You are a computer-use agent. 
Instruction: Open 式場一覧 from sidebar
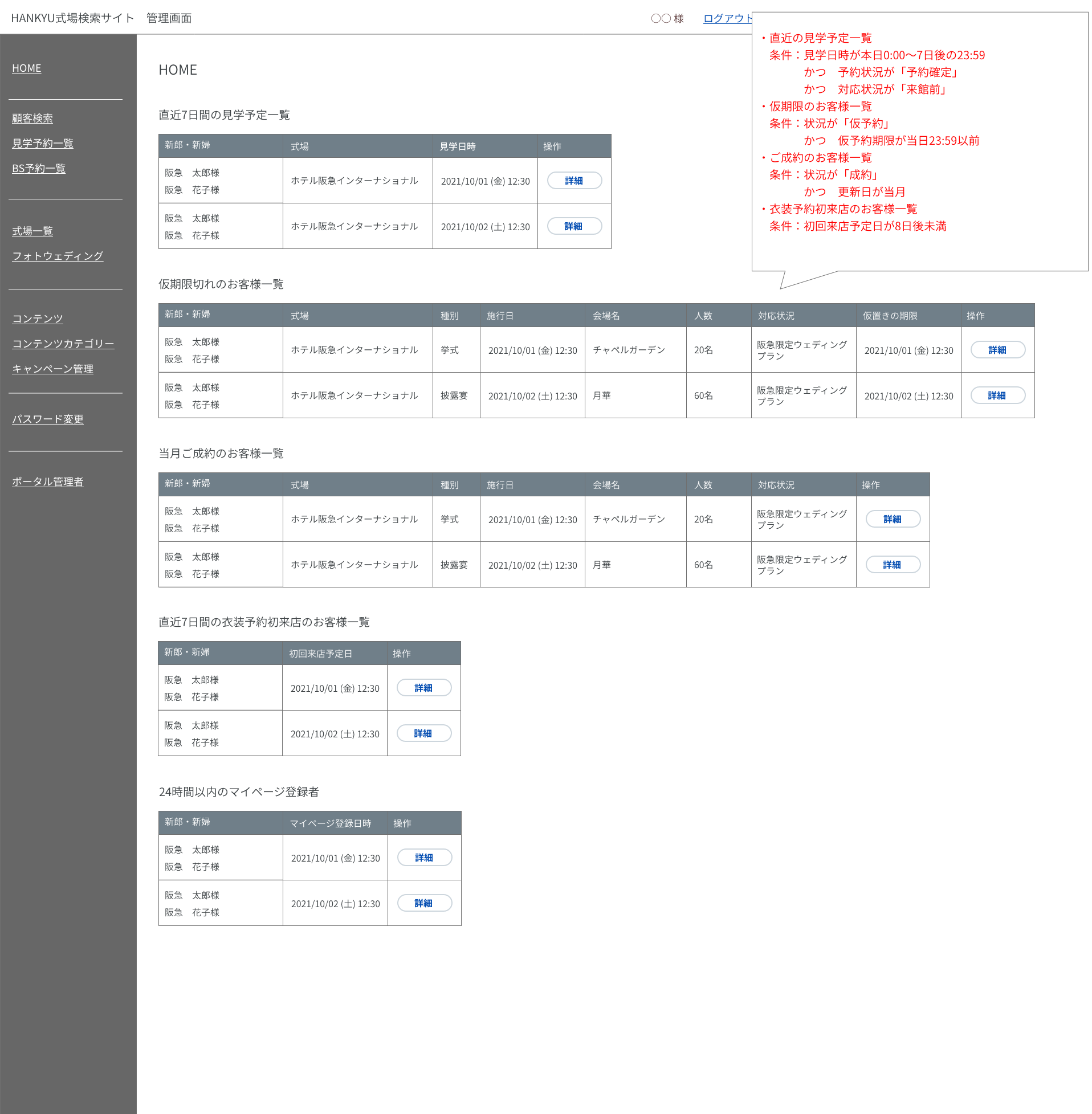point(32,231)
